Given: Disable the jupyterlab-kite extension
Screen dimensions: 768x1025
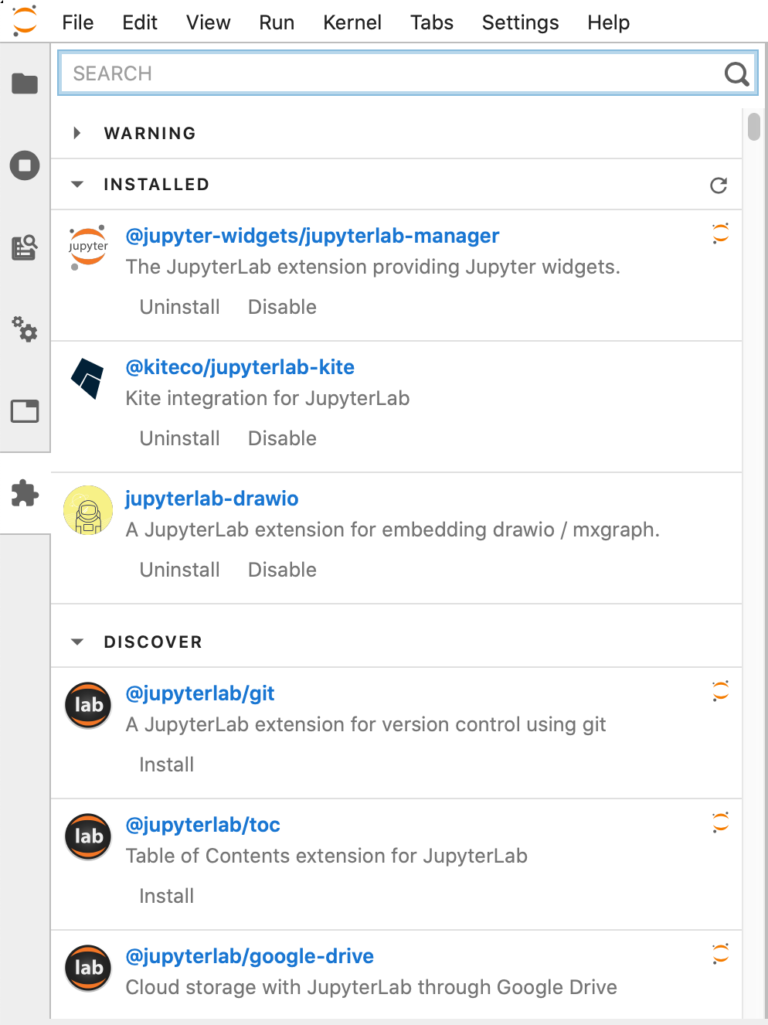Looking at the screenshot, I should click(282, 438).
